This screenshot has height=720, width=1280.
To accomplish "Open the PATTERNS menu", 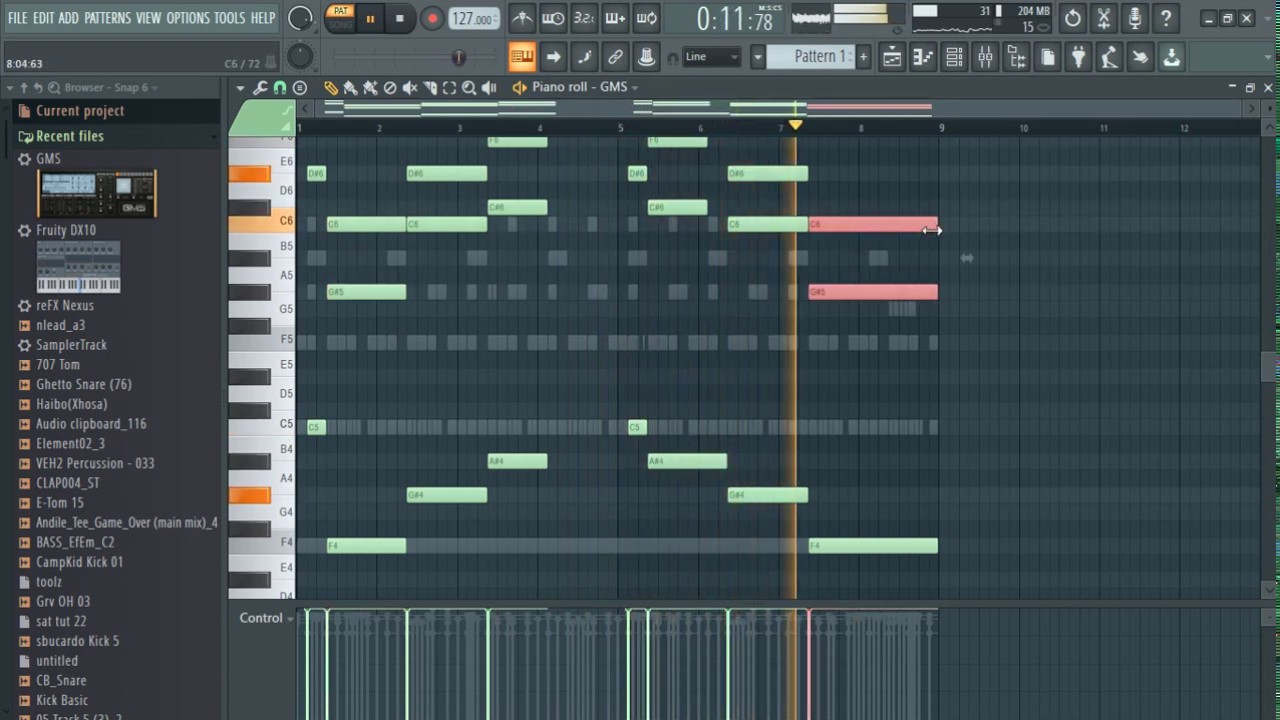I will tap(107, 18).
